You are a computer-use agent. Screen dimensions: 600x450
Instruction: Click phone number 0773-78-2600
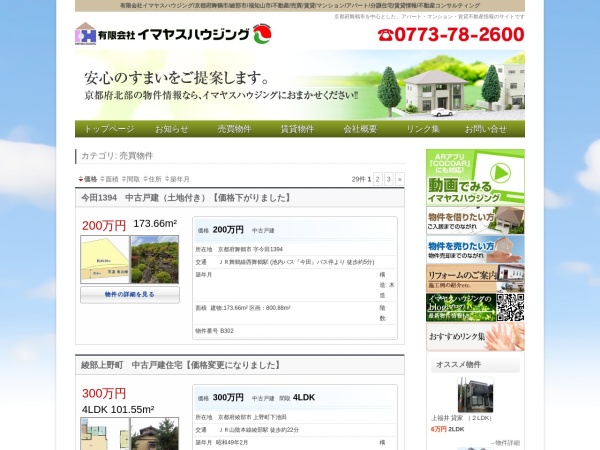[451, 34]
